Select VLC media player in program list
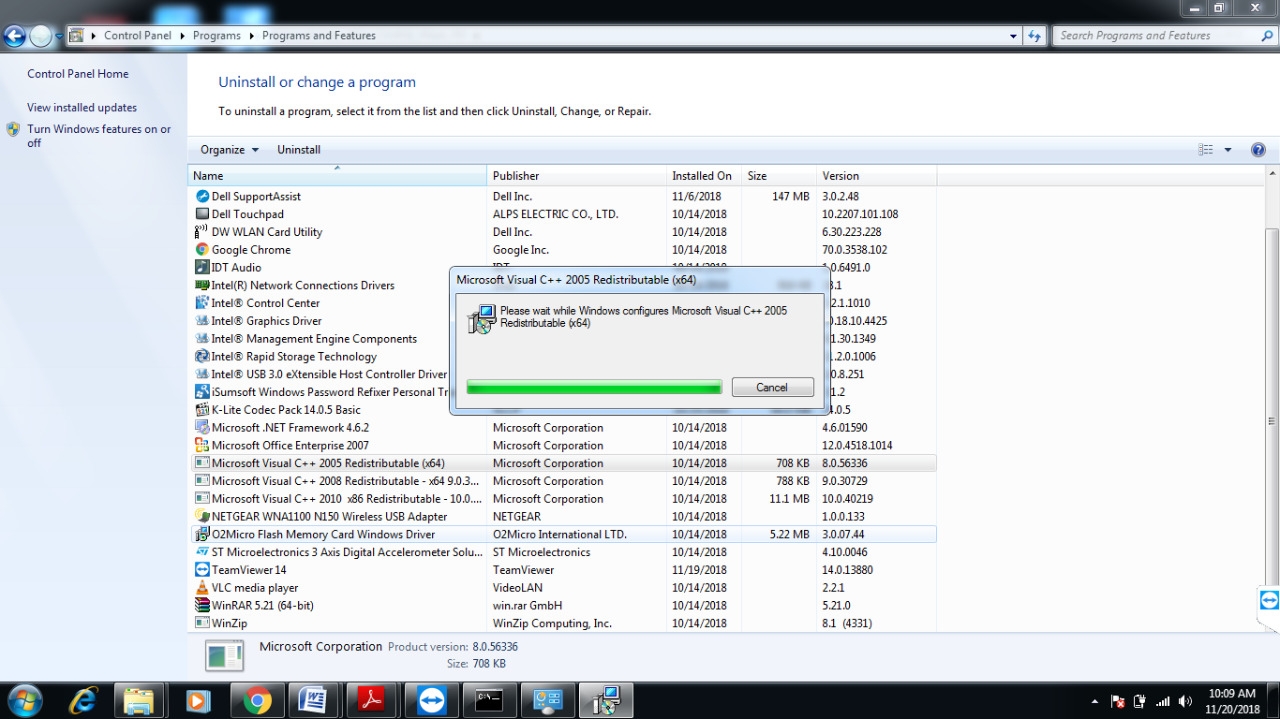 tap(255, 588)
